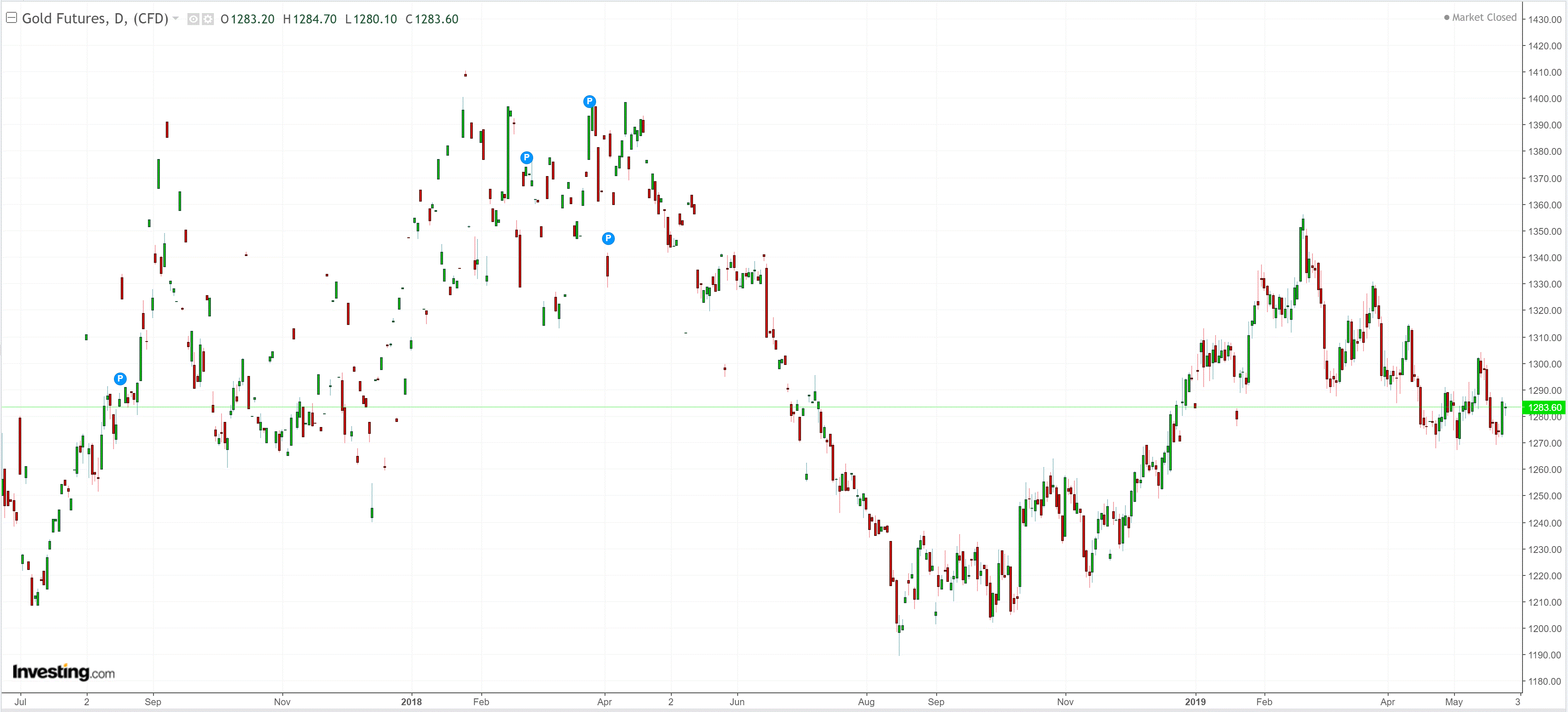
Task: Click the Gold Futures, D, (CFD) title
Action: pyautogui.click(x=95, y=18)
